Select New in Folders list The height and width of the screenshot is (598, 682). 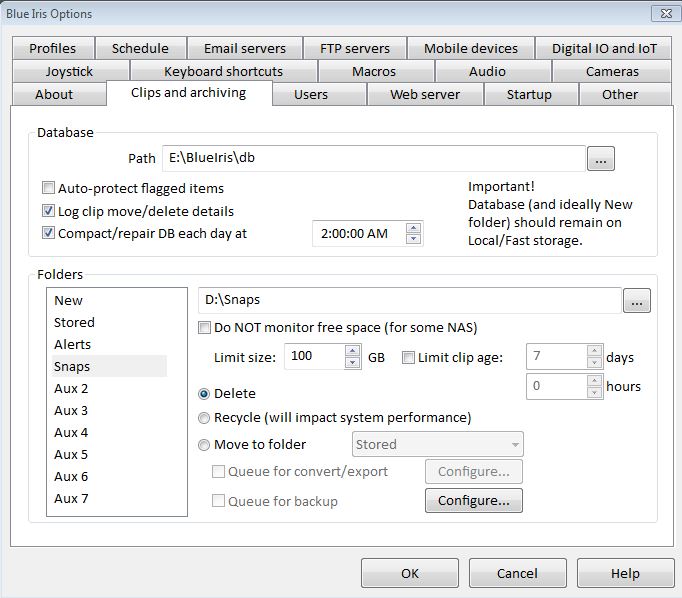(x=109, y=301)
